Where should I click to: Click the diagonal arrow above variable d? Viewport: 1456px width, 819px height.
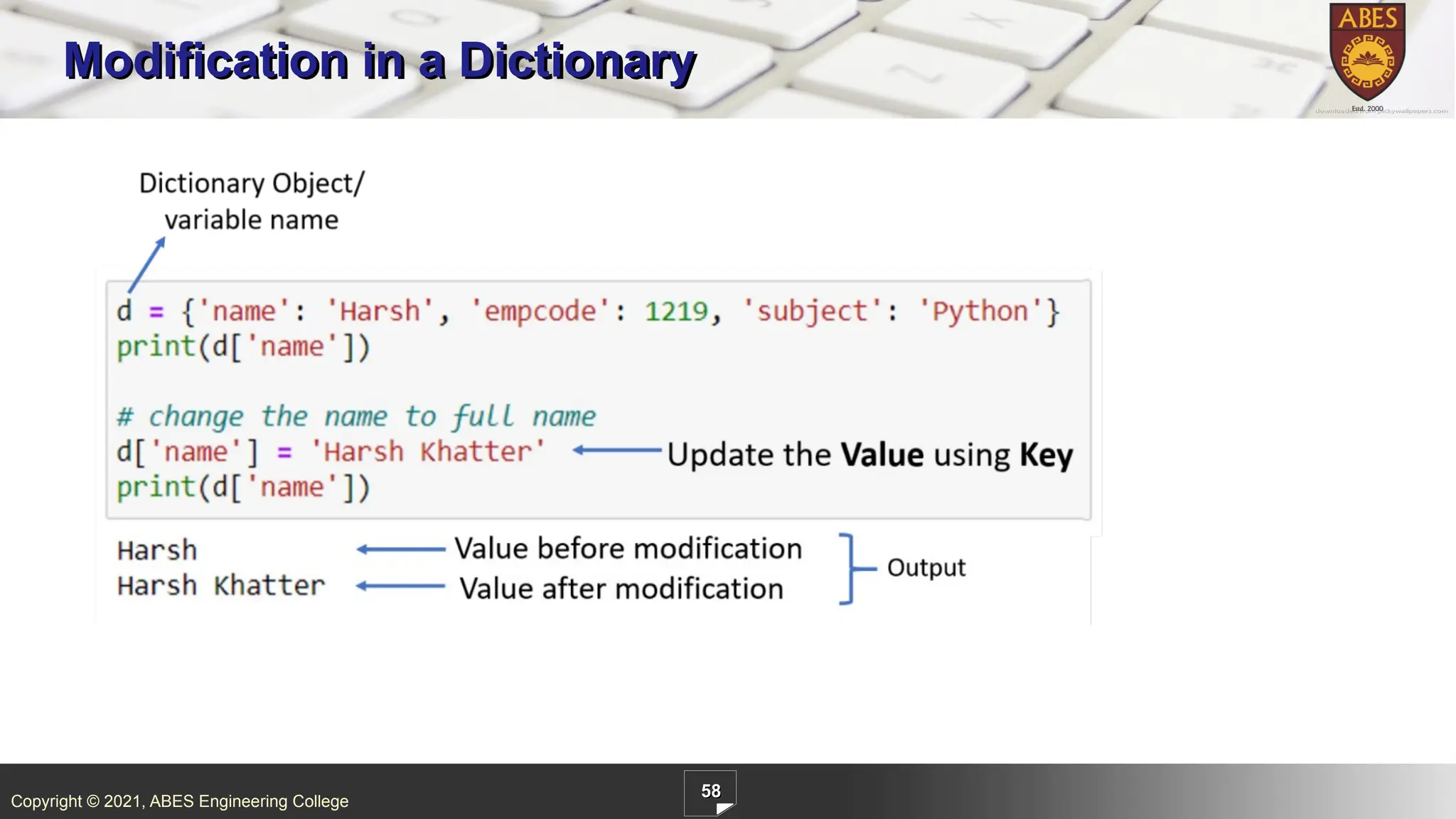(146, 264)
